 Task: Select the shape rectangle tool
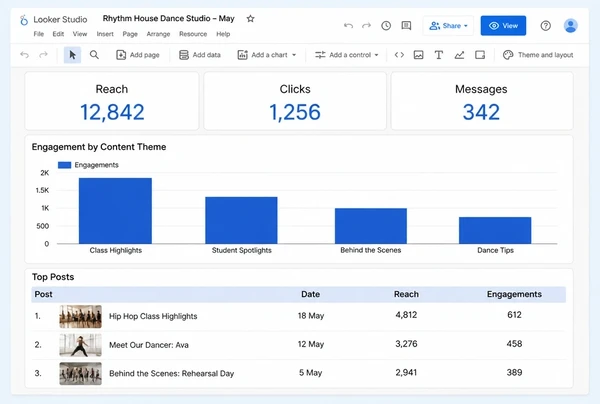pos(480,55)
